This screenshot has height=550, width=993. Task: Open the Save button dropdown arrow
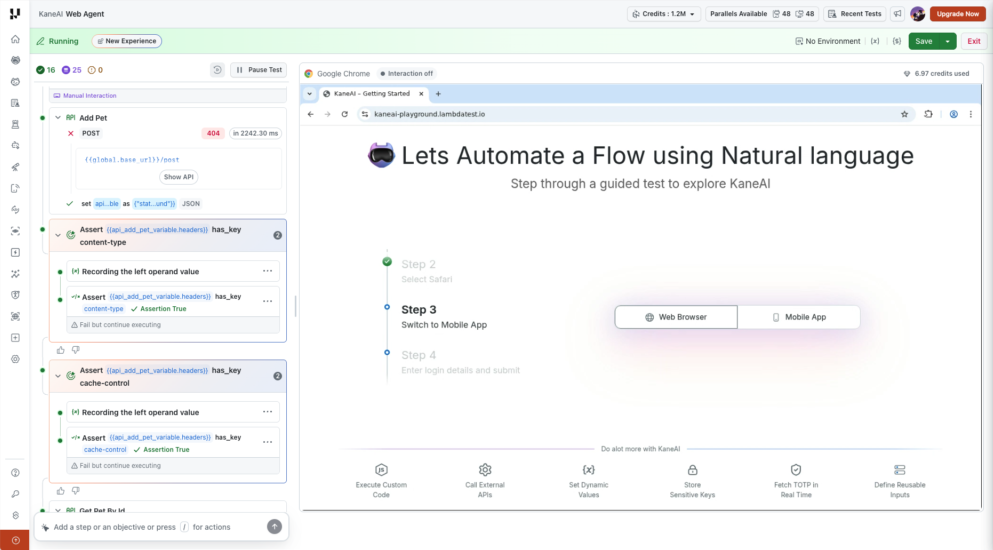click(947, 41)
